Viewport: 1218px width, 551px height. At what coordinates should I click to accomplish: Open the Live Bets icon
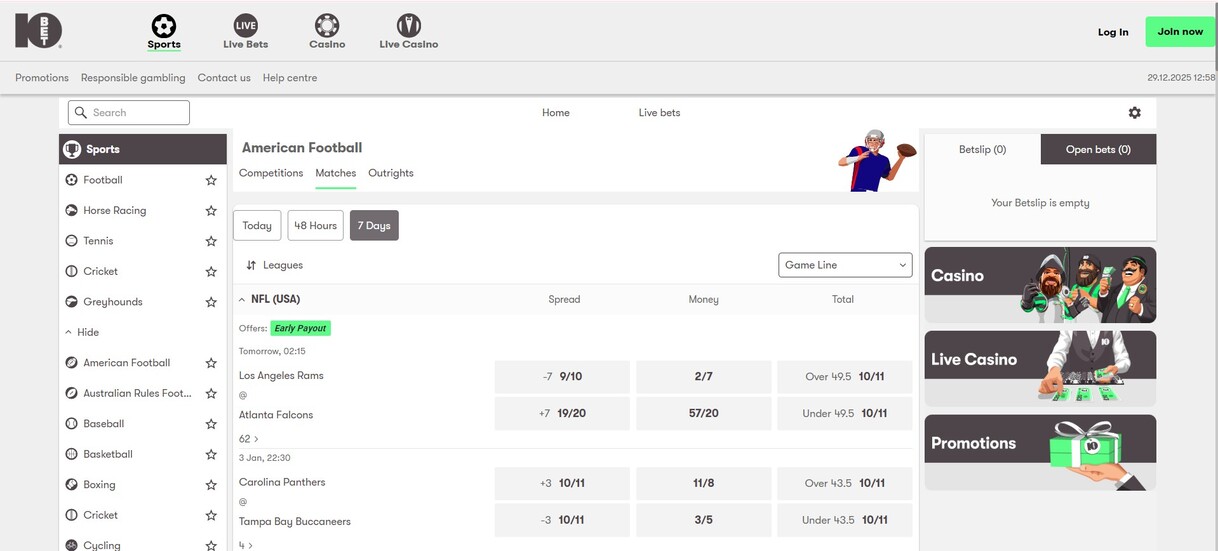245,25
